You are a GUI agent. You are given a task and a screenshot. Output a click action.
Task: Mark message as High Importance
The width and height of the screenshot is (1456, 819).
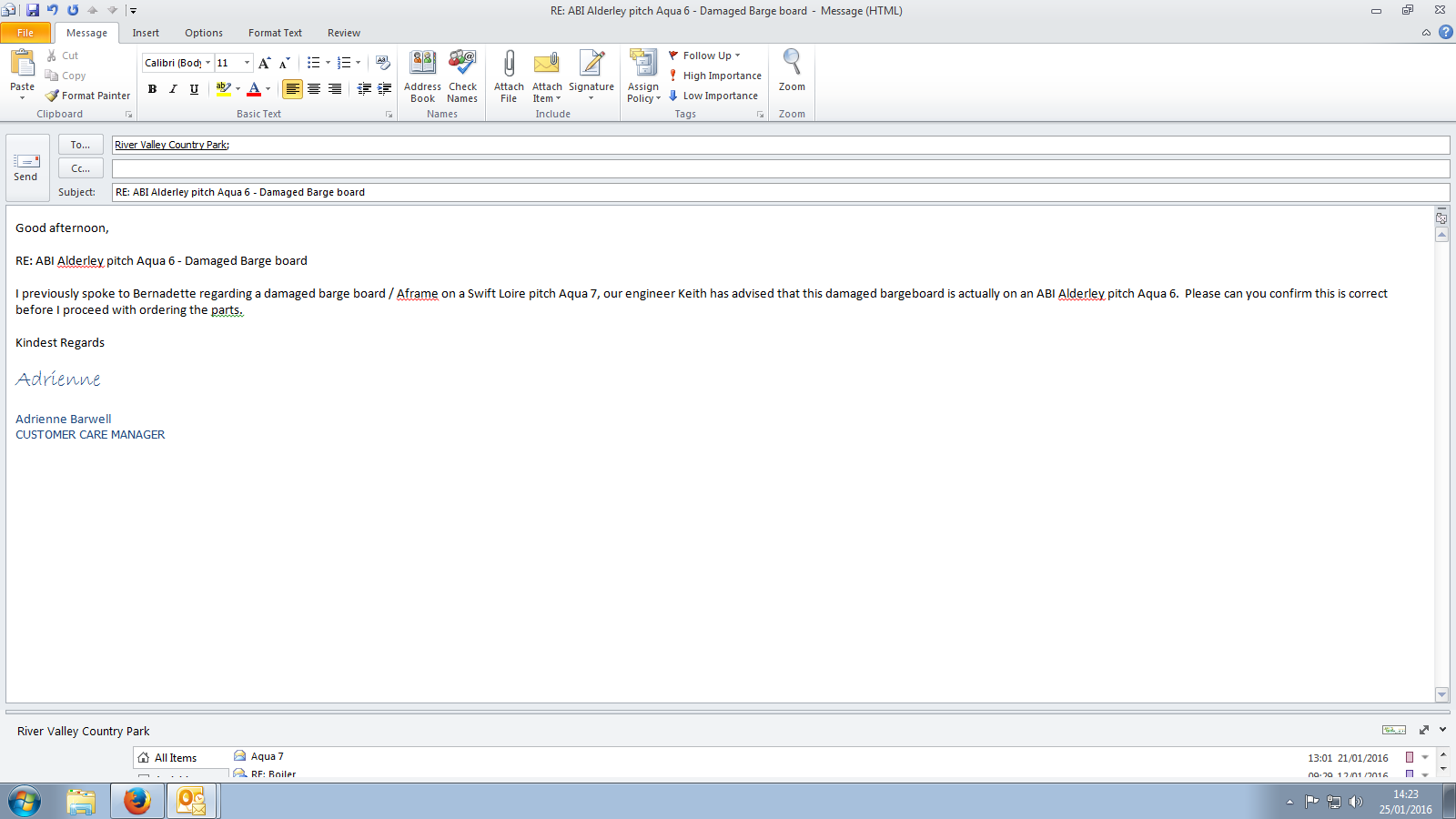[x=715, y=76]
